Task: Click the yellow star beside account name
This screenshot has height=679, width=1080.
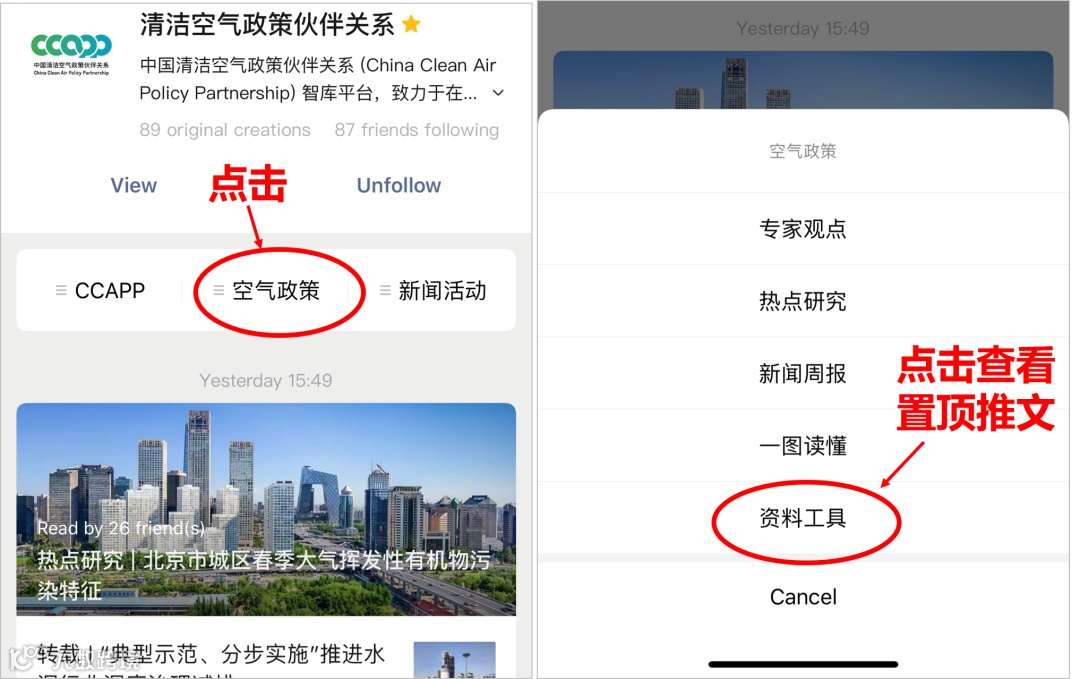Action: [x=411, y=25]
